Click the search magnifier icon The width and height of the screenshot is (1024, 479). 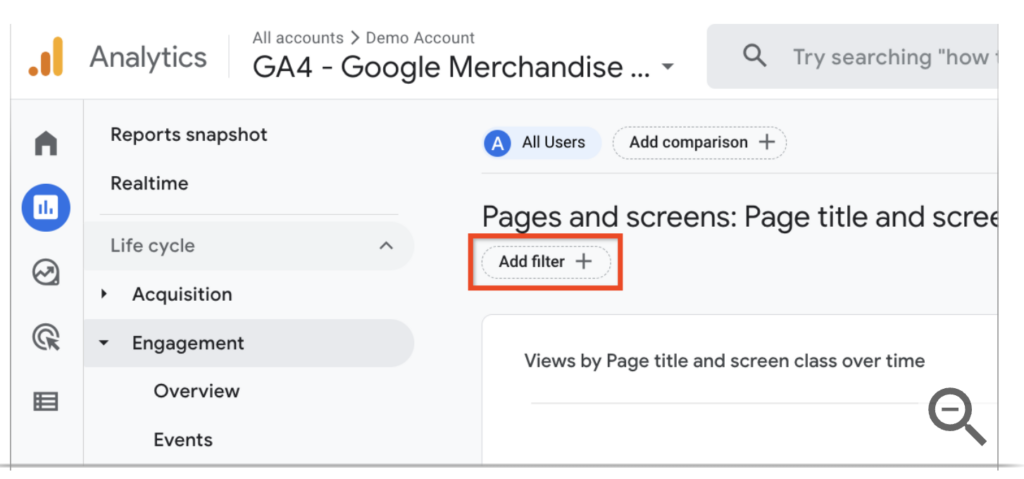(x=754, y=57)
